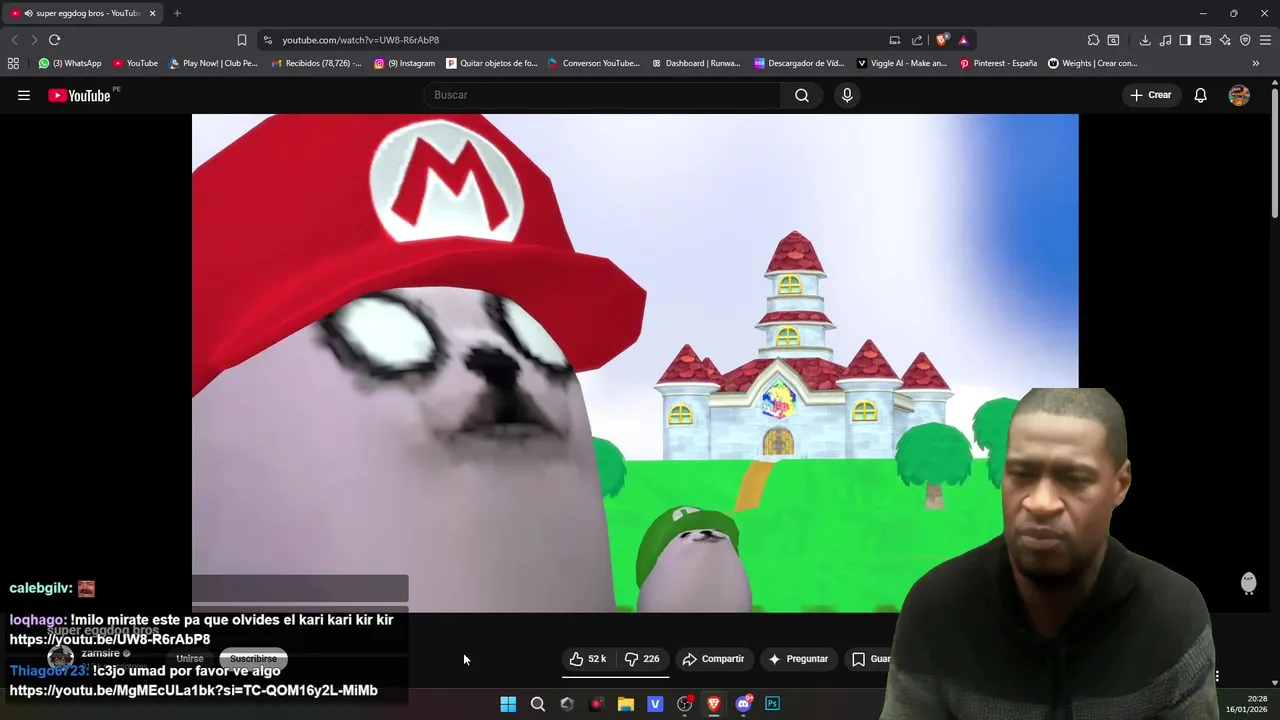Open the Brave VPN shield icon
Viewport: 1280px width, 720px height.
(x=1245, y=40)
